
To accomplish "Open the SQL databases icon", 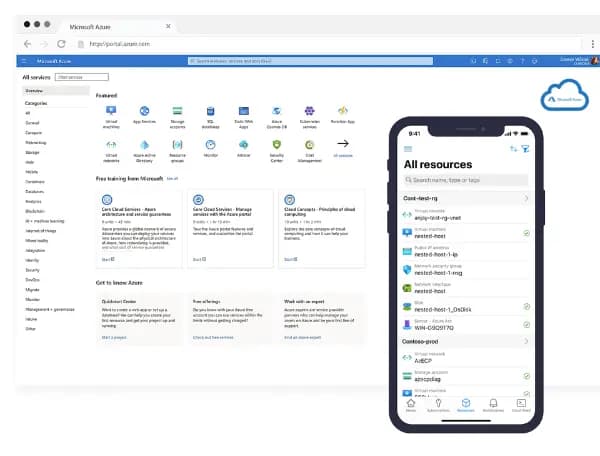I will (210, 110).
